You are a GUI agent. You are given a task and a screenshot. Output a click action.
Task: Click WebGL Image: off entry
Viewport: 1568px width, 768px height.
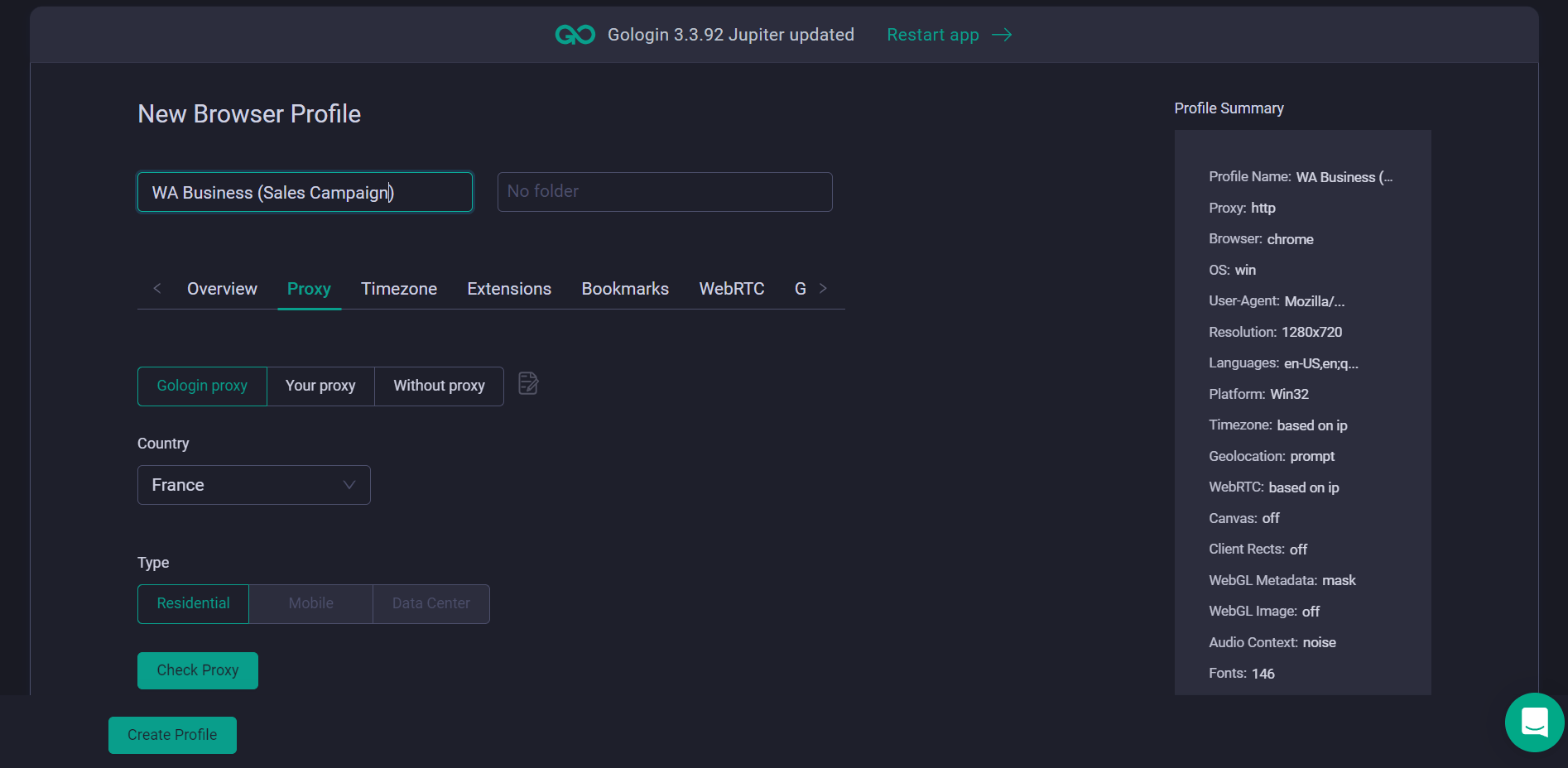(x=1264, y=612)
